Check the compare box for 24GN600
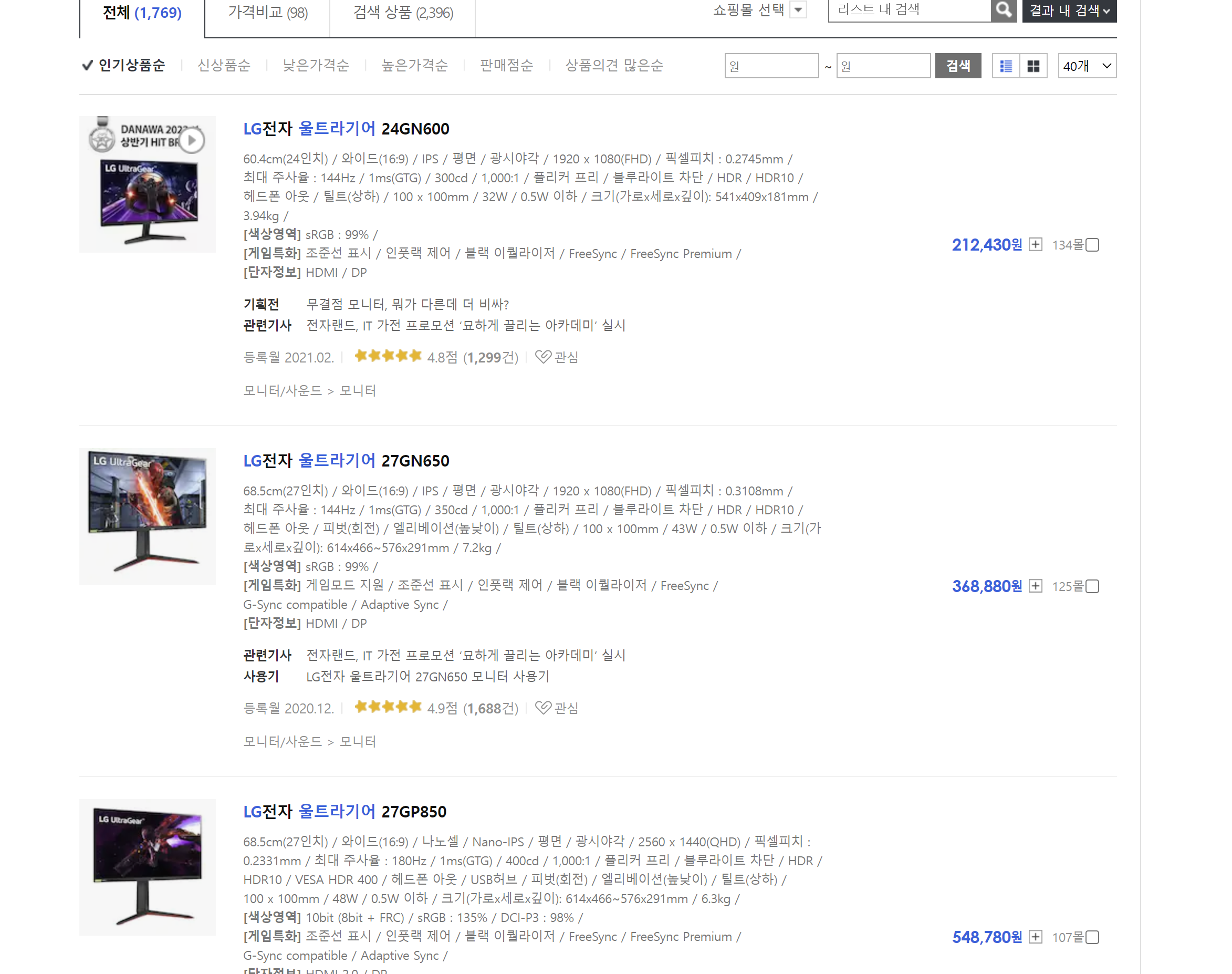The width and height of the screenshot is (1232, 974). pos(1092,245)
